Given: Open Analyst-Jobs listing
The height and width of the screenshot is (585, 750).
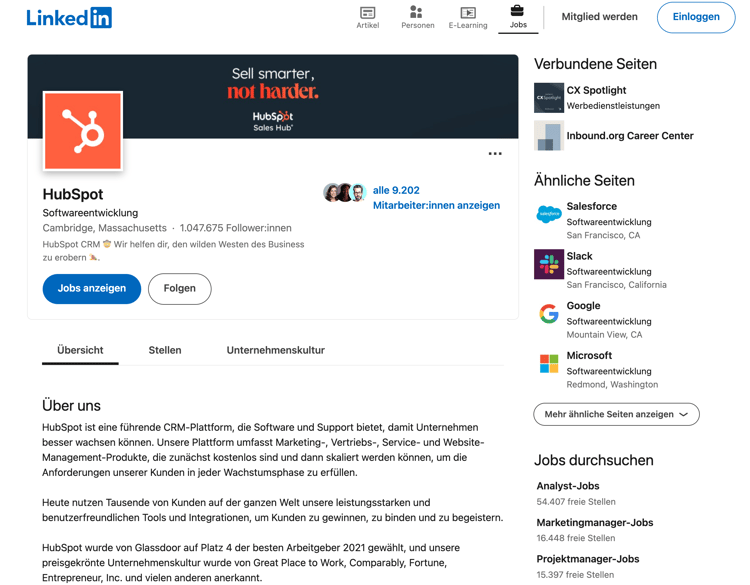Looking at the screenshot, I should pyautogui.click(x=568, y=486).
